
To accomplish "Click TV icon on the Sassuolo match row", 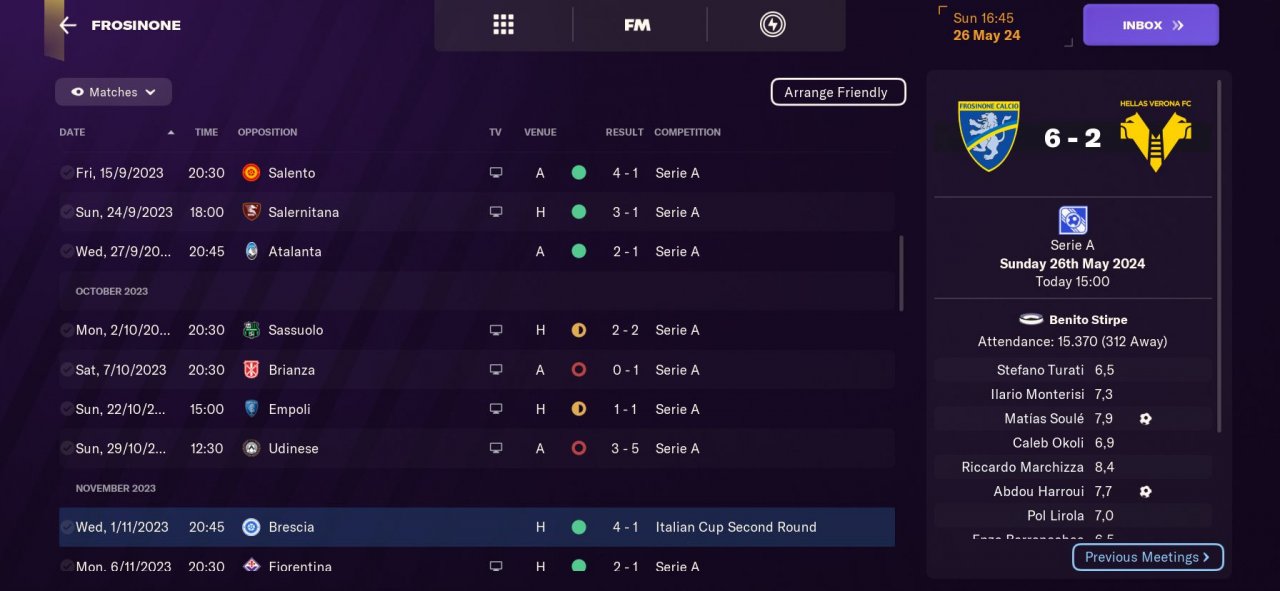I will 495,330.
